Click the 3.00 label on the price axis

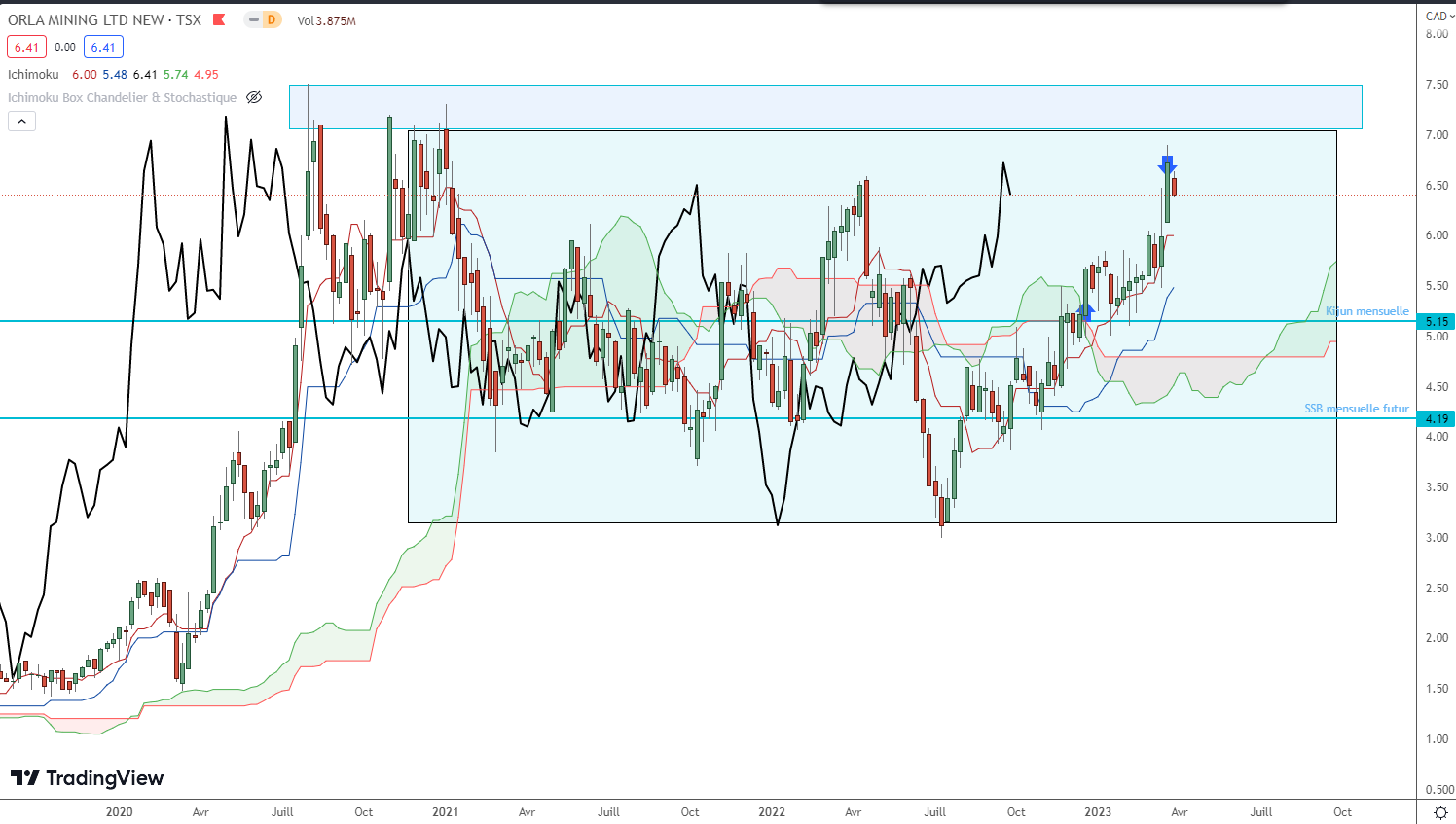click(1437, 538)
